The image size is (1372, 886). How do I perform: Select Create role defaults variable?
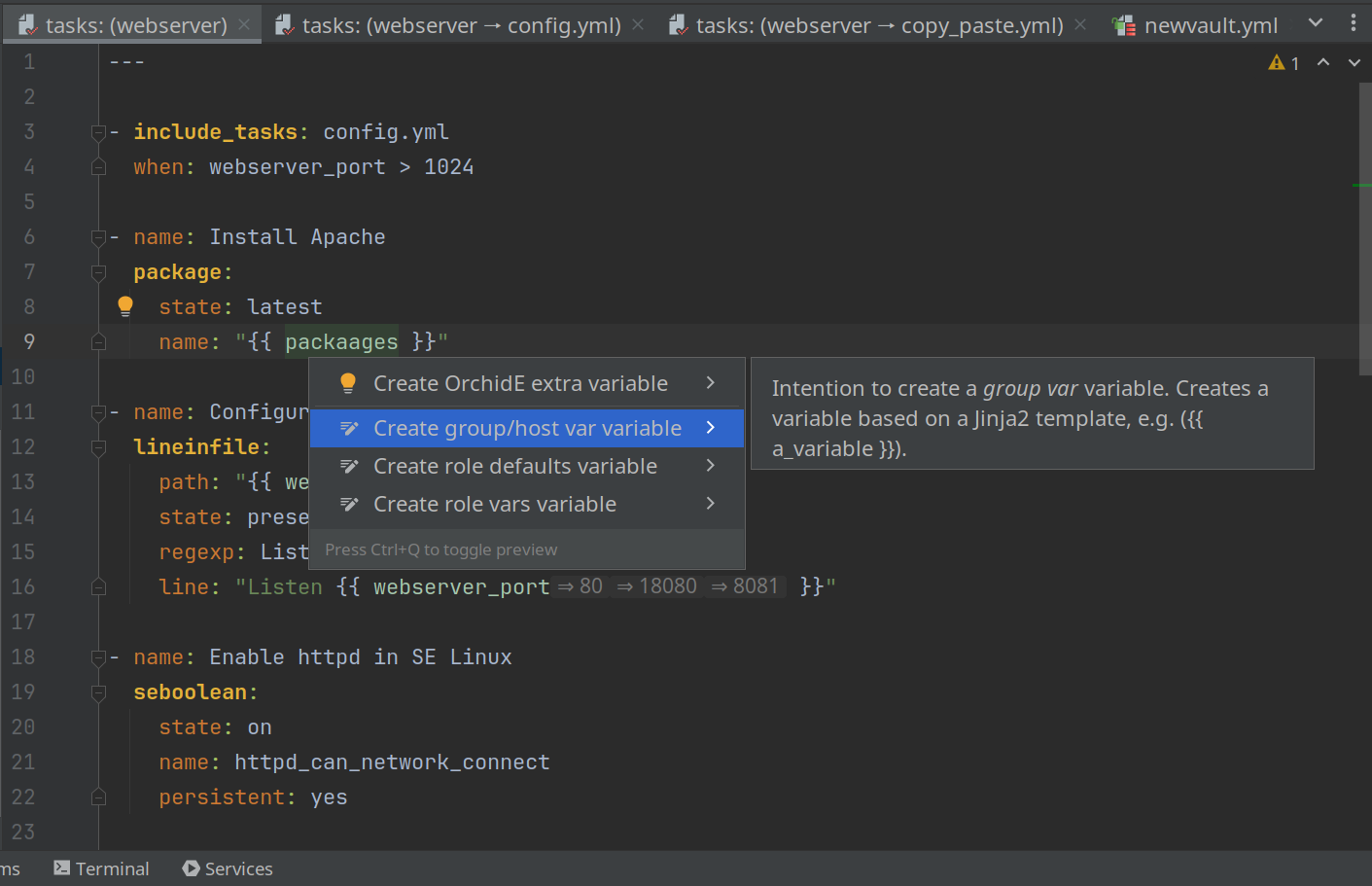pyautogui.click(x=526, y=466)
